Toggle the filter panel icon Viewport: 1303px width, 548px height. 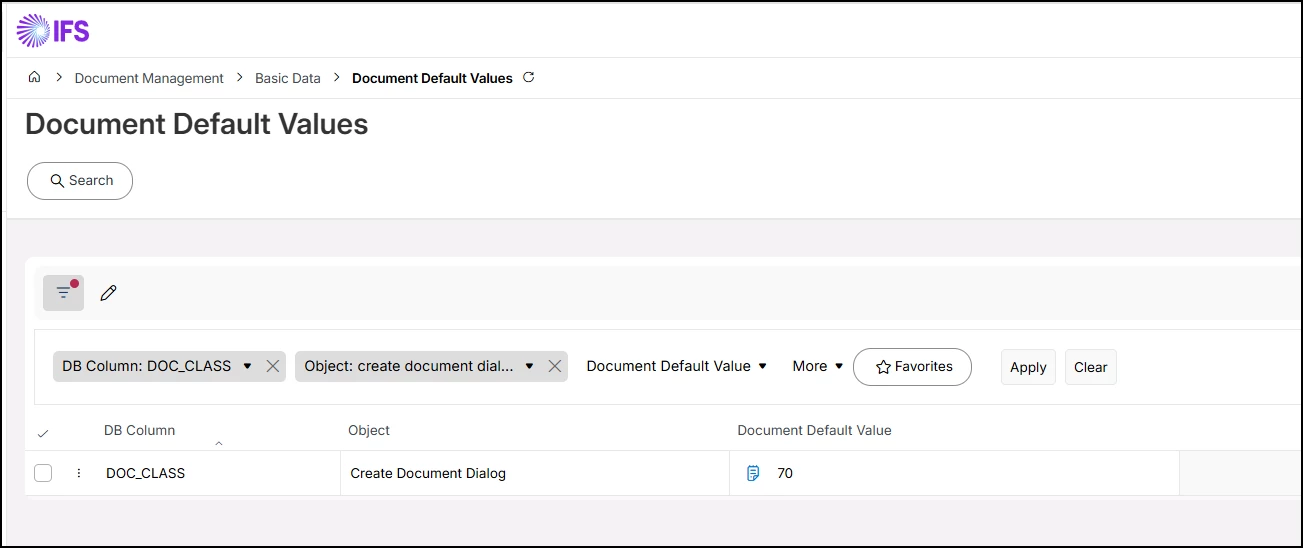63,292
